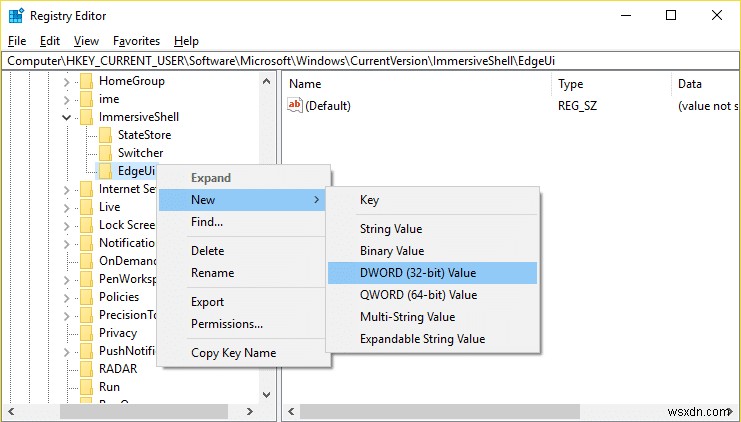
Task: Select String Value in the New submenu
Action: pyautogui.click(x=391, y=229)
